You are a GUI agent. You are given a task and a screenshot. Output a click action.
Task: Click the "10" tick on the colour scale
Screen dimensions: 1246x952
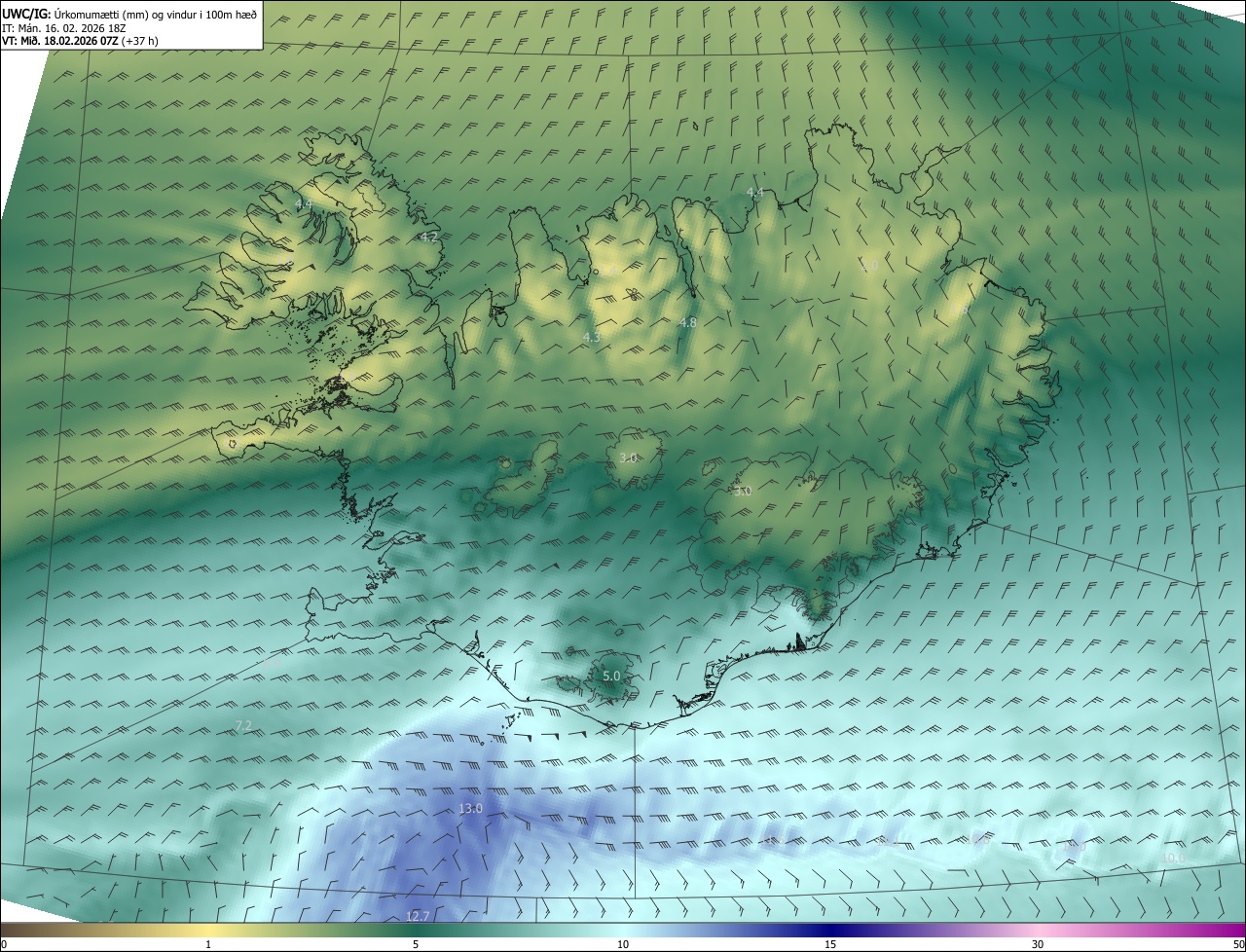click(623, 944)
